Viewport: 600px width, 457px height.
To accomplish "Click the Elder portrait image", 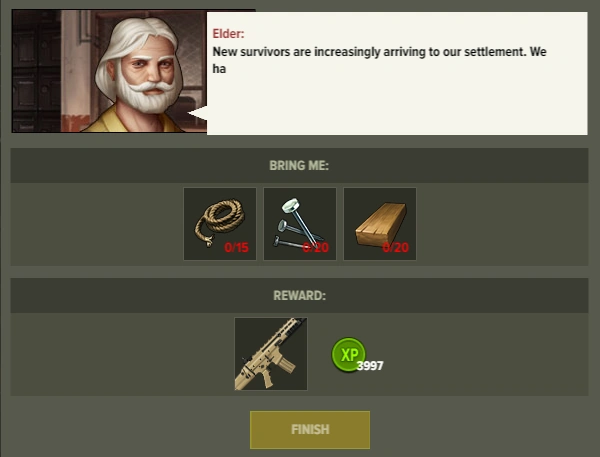I will pyautogui.click(x=109, y=72).
